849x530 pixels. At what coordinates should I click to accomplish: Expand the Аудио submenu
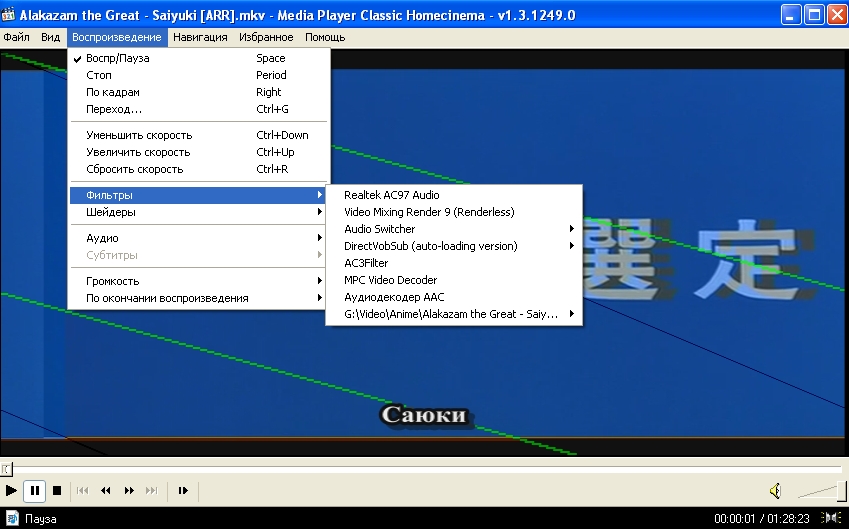click(198, 238)
